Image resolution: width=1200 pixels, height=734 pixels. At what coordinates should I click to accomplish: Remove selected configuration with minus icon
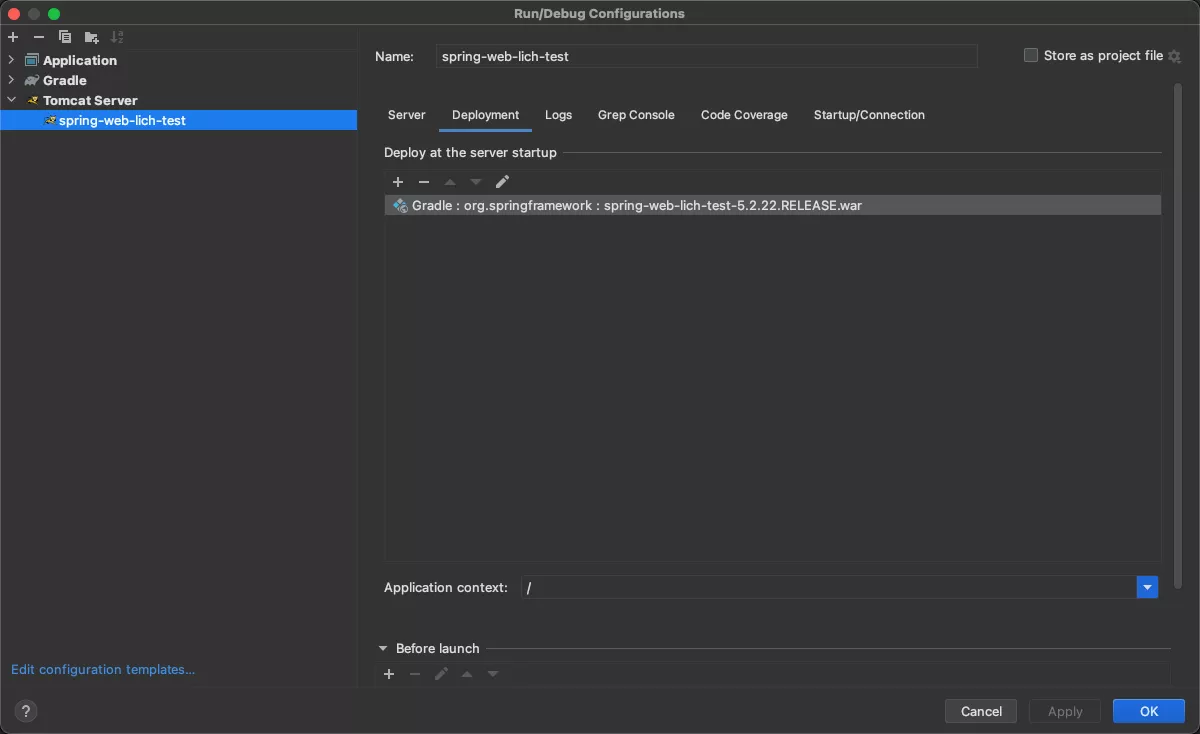(39, 37)
